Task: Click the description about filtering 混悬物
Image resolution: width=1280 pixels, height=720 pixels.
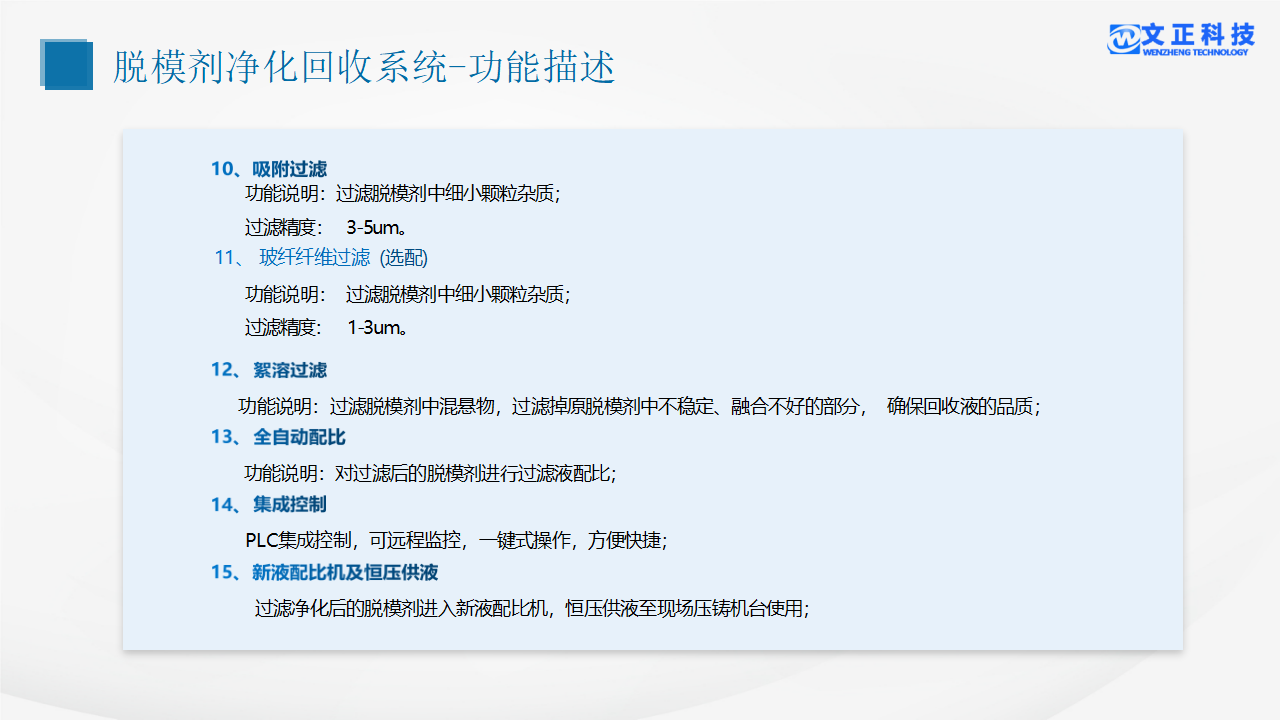Action: coord(638,407)
